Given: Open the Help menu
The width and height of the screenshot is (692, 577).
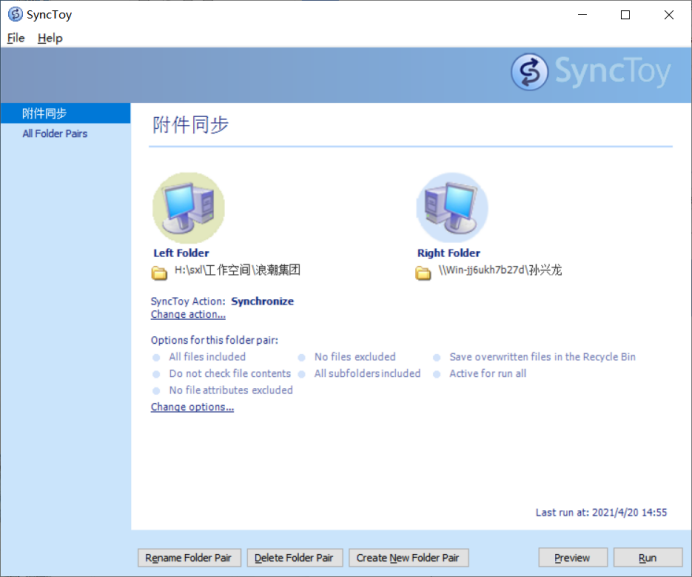Looking at the screenshot, I should [50, 38].
